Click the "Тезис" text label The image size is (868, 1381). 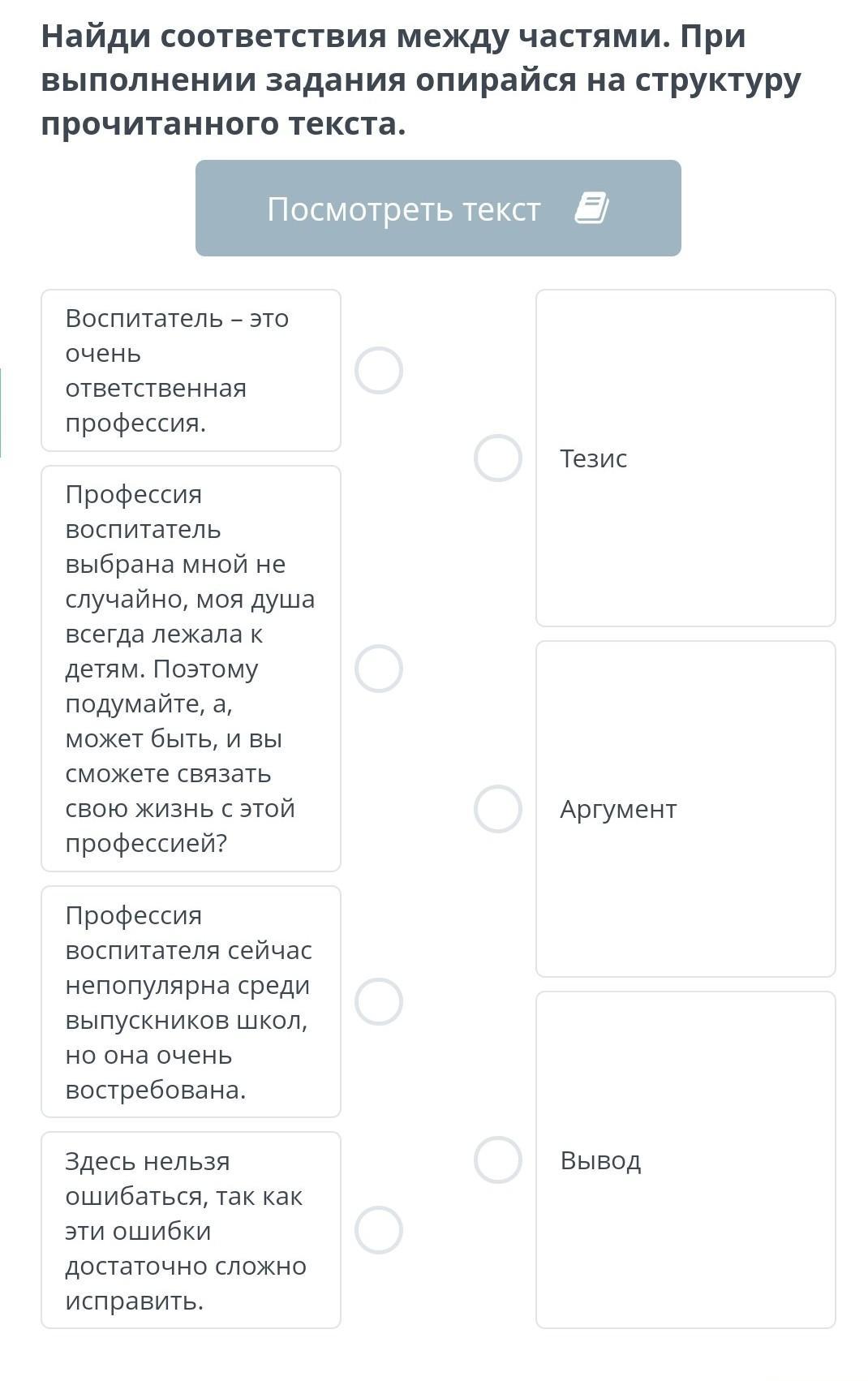(593, 458)
